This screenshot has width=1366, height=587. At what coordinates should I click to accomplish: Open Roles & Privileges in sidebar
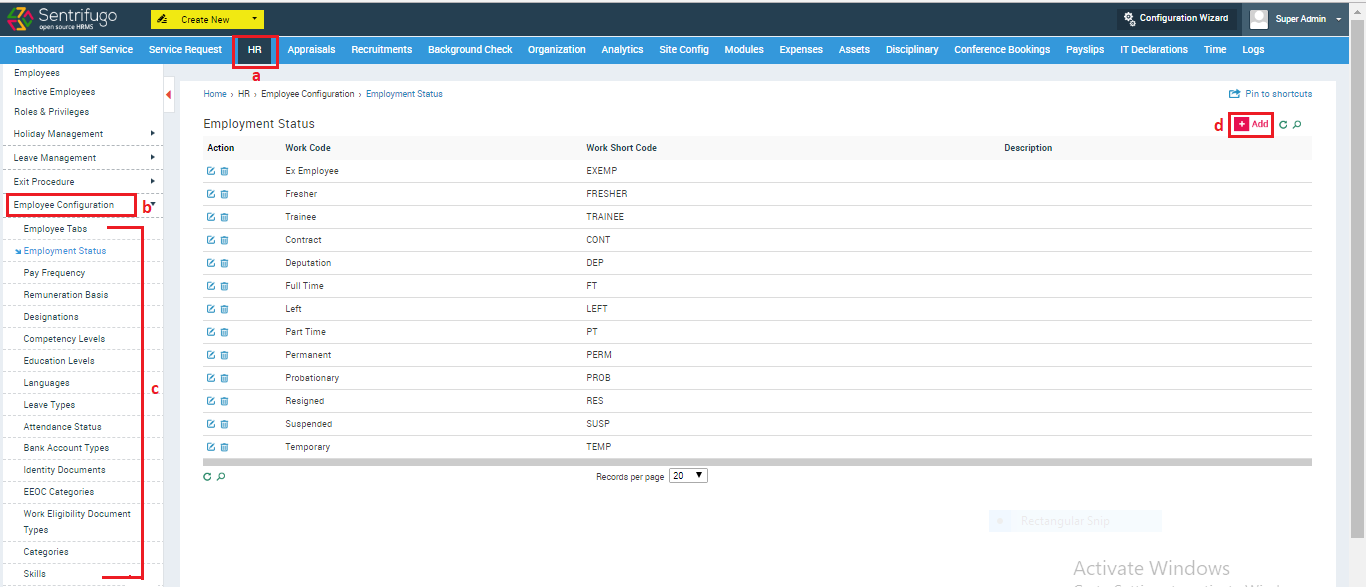click(52, 112)
